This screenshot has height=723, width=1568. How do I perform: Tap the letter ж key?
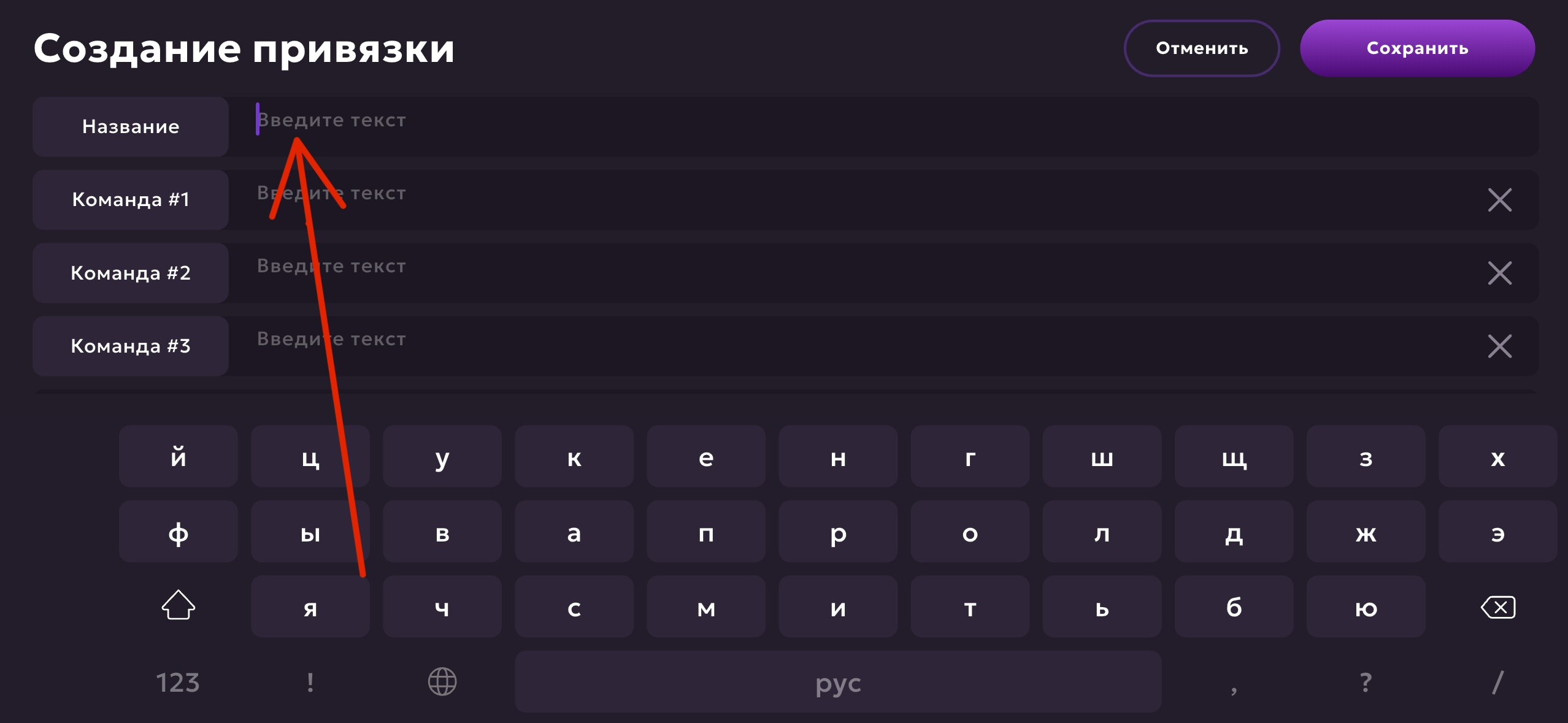(1366, 532)
